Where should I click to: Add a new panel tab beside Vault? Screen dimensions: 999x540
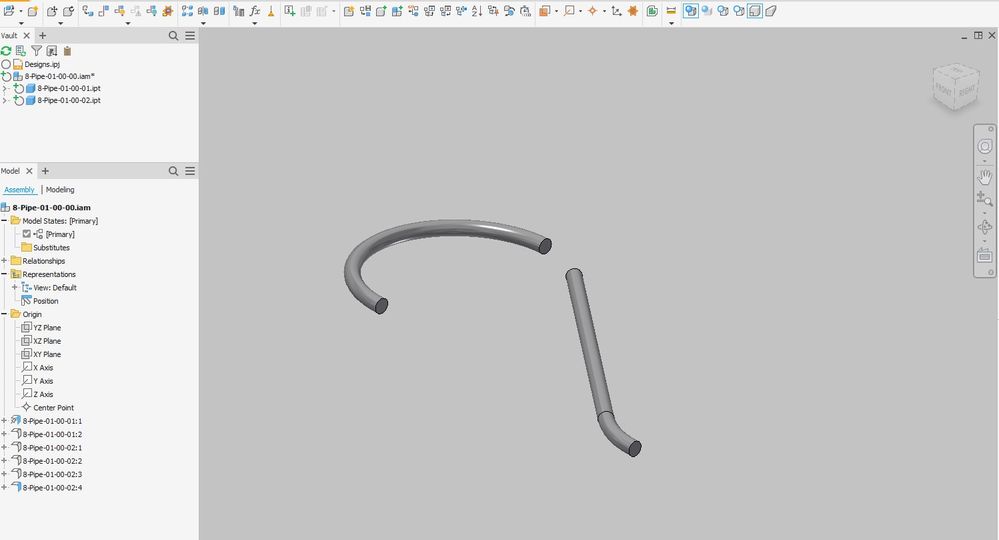pyautogui.click(x=43, y=36)
